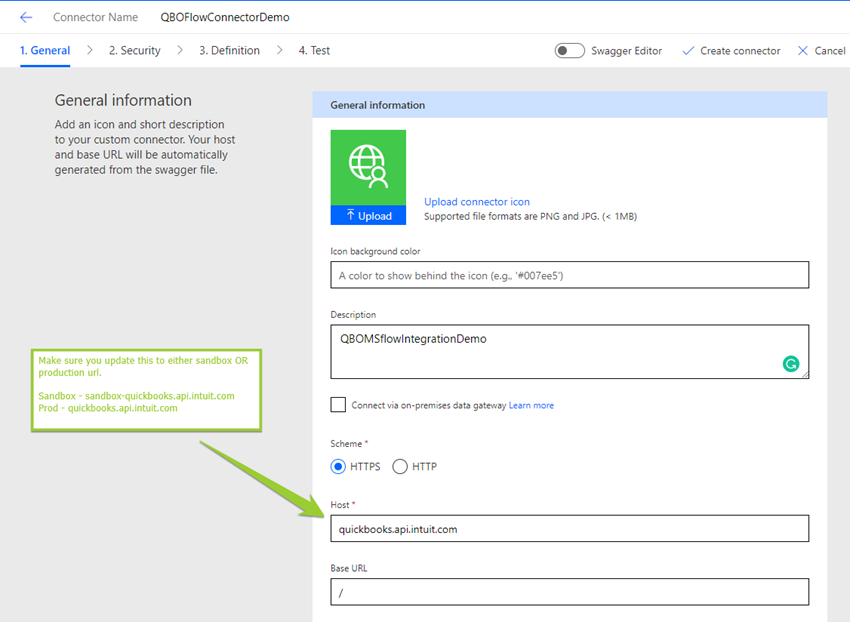850x622 pixels.
Task: Click chevron after the General step
Action: 89,50
